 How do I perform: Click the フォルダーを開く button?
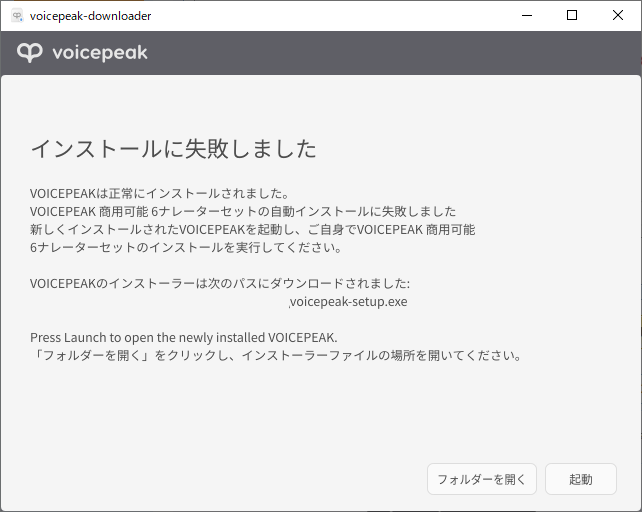[x=482, y=479]
